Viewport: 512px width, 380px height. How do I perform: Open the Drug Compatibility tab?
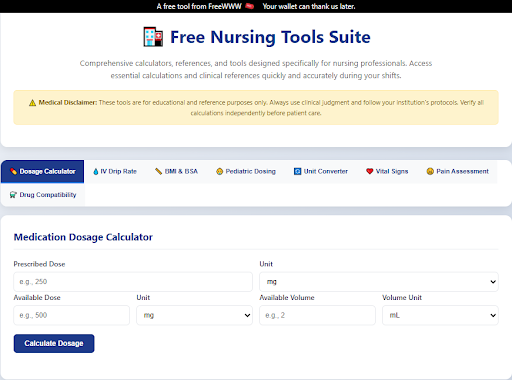pos(43,195)
